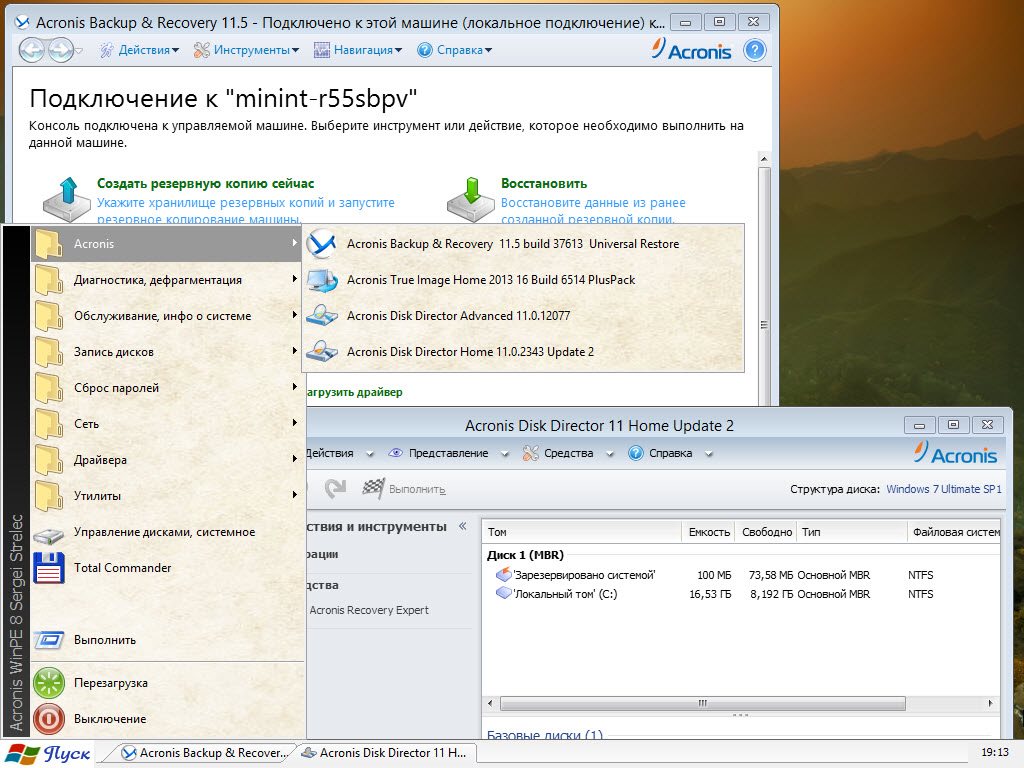This screenshot has width=1024, height=768.
Task: Sort volumes by the Свободно column header
Action: (x=766, y=532)
